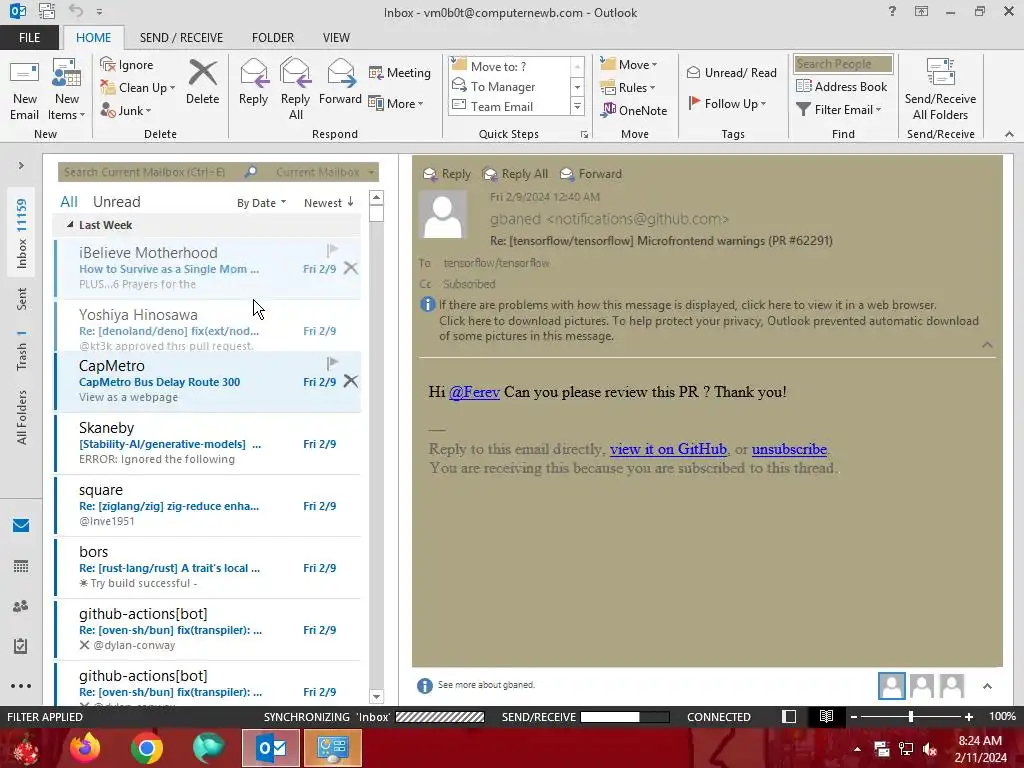
Task: Click the download pictures info bar
Action: tap(709, 328)
